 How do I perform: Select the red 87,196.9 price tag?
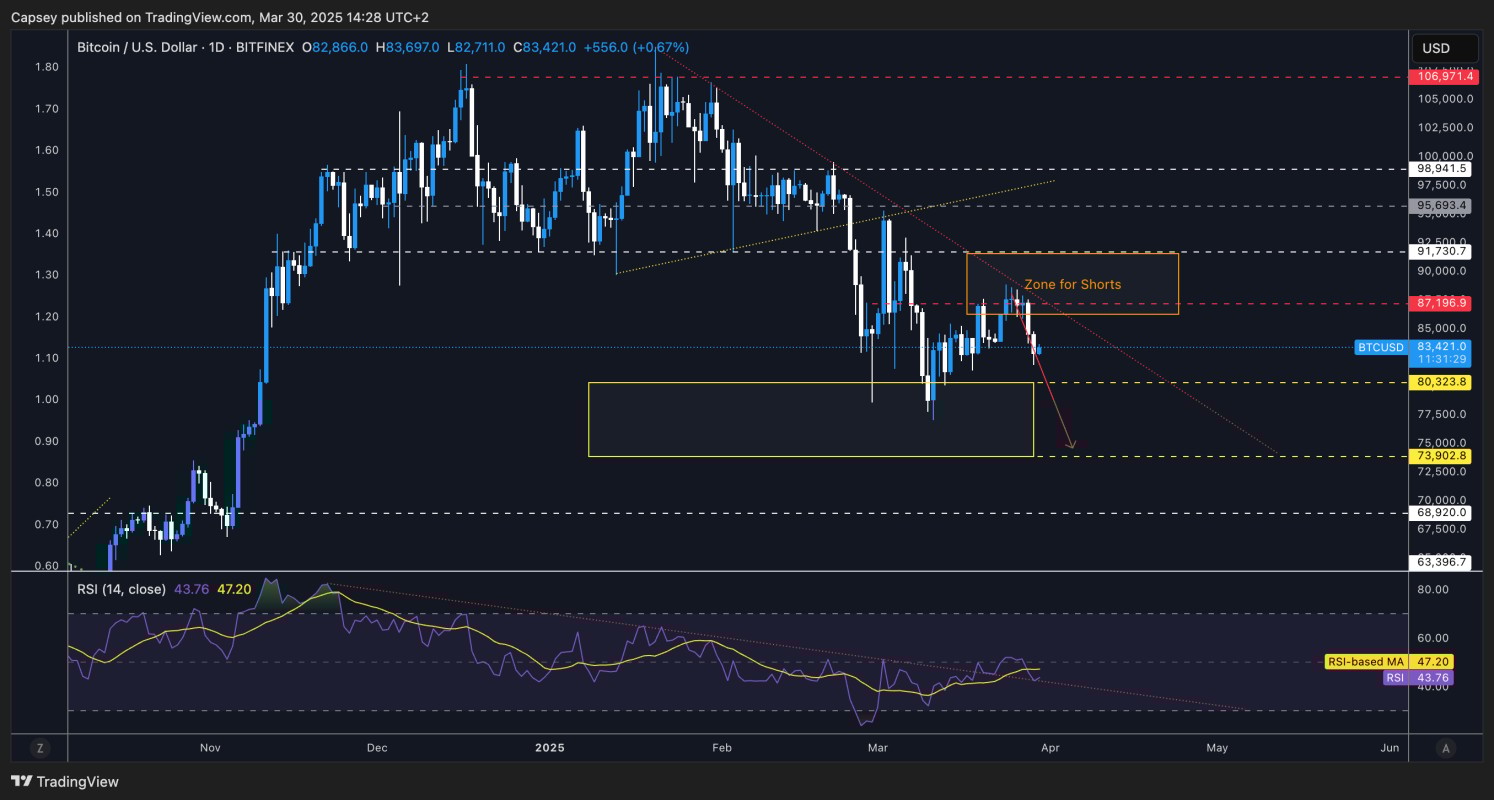[1439, 302]
